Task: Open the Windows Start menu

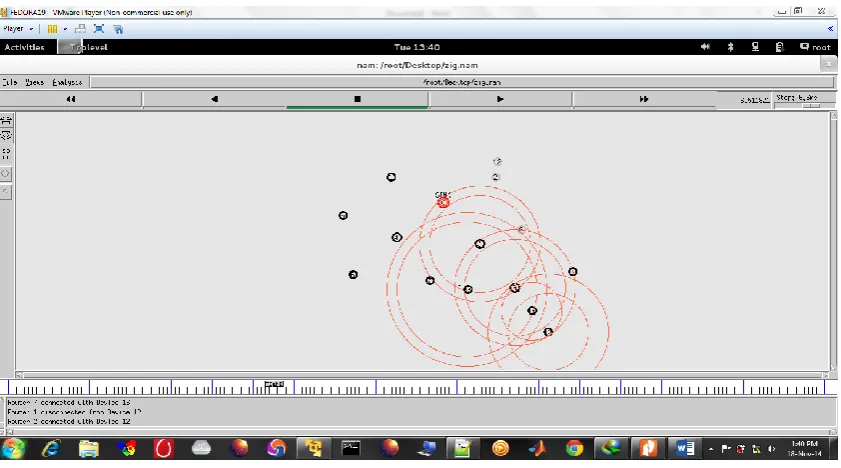Action: tap(13, 448)
